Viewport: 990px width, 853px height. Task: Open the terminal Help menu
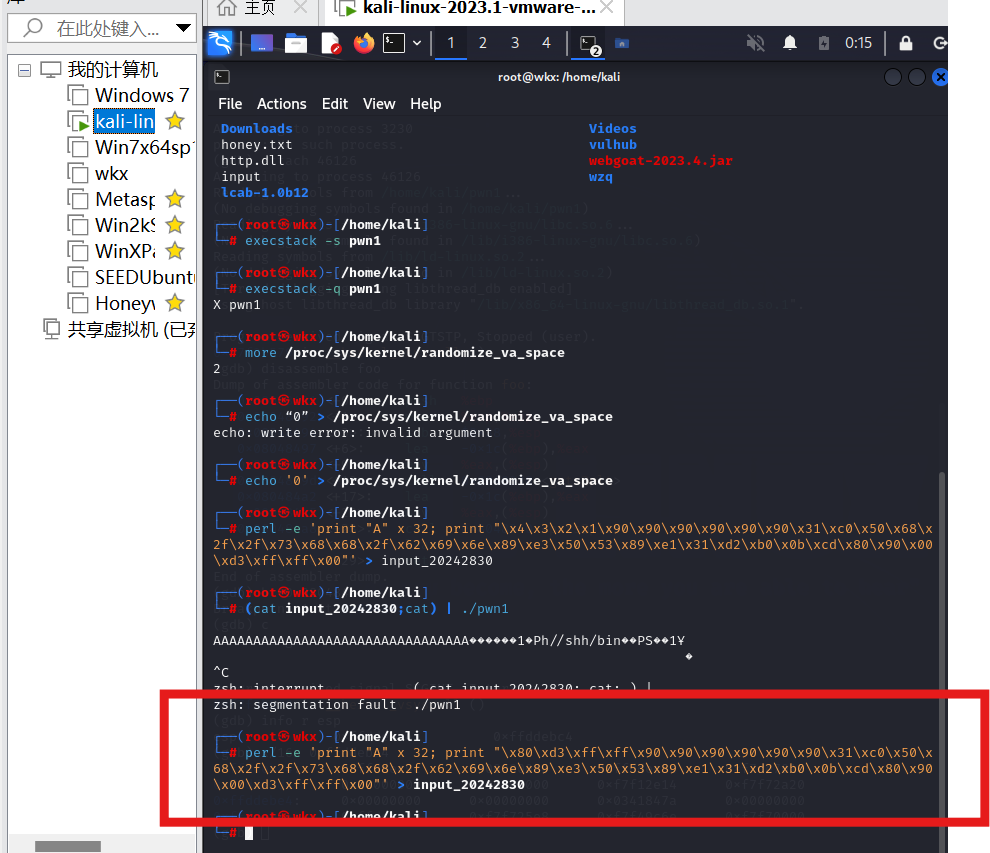click(426, 104)
